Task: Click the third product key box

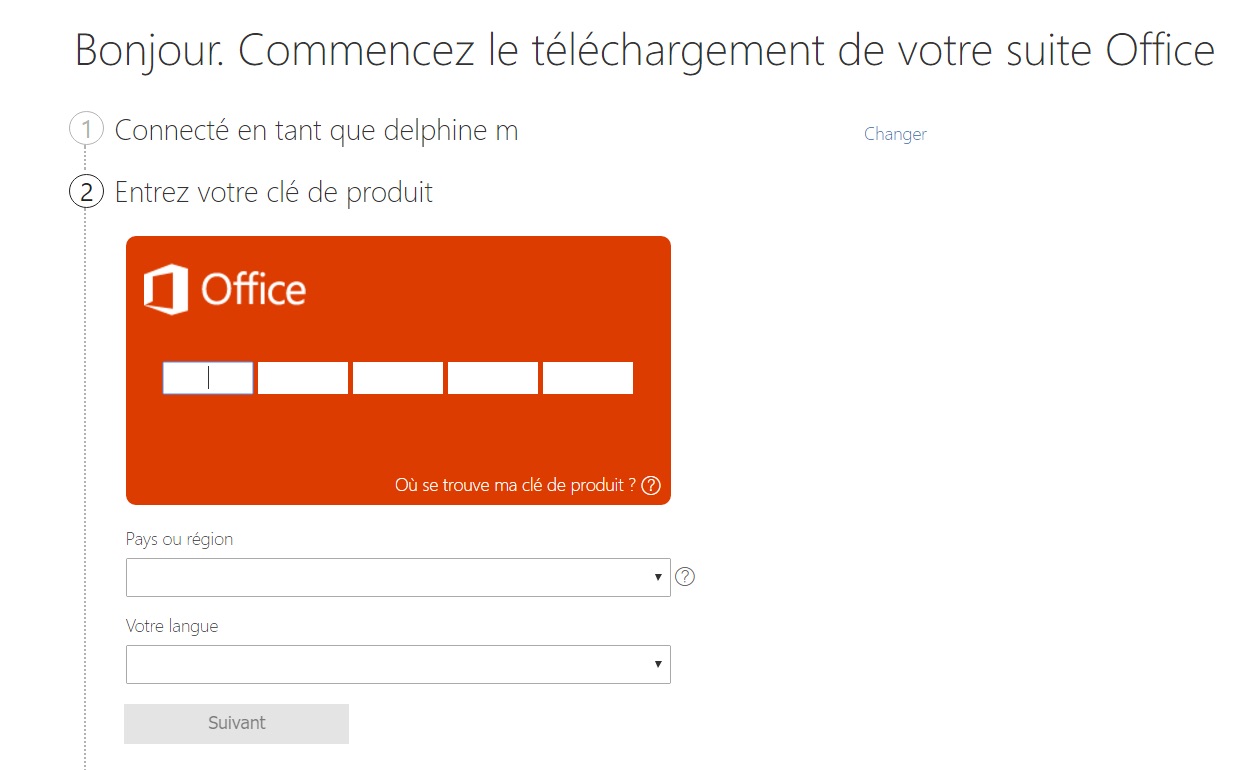Action: 398,378
